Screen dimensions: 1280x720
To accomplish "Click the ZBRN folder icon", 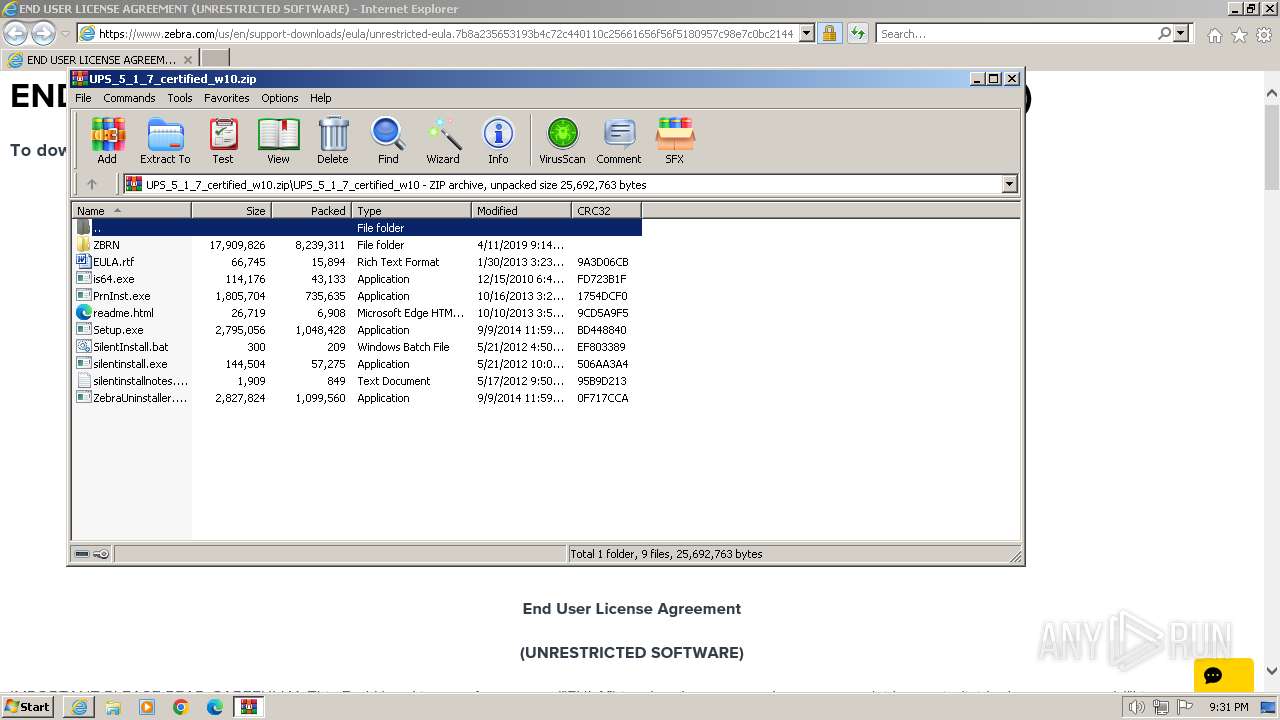I will (x=84, y=245).
